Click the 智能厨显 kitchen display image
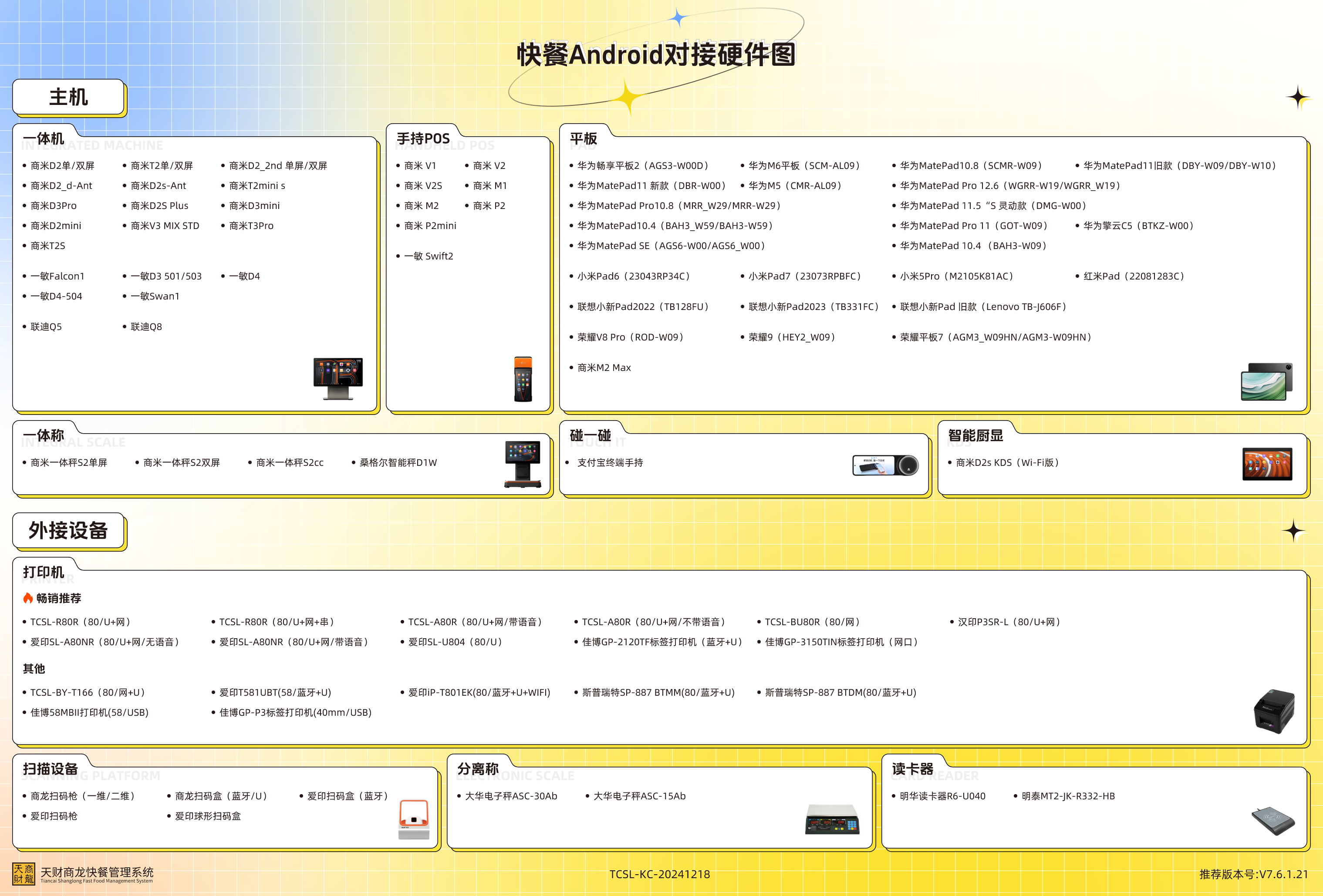The image size is (1323, 896). click(x=1267, y=464)
